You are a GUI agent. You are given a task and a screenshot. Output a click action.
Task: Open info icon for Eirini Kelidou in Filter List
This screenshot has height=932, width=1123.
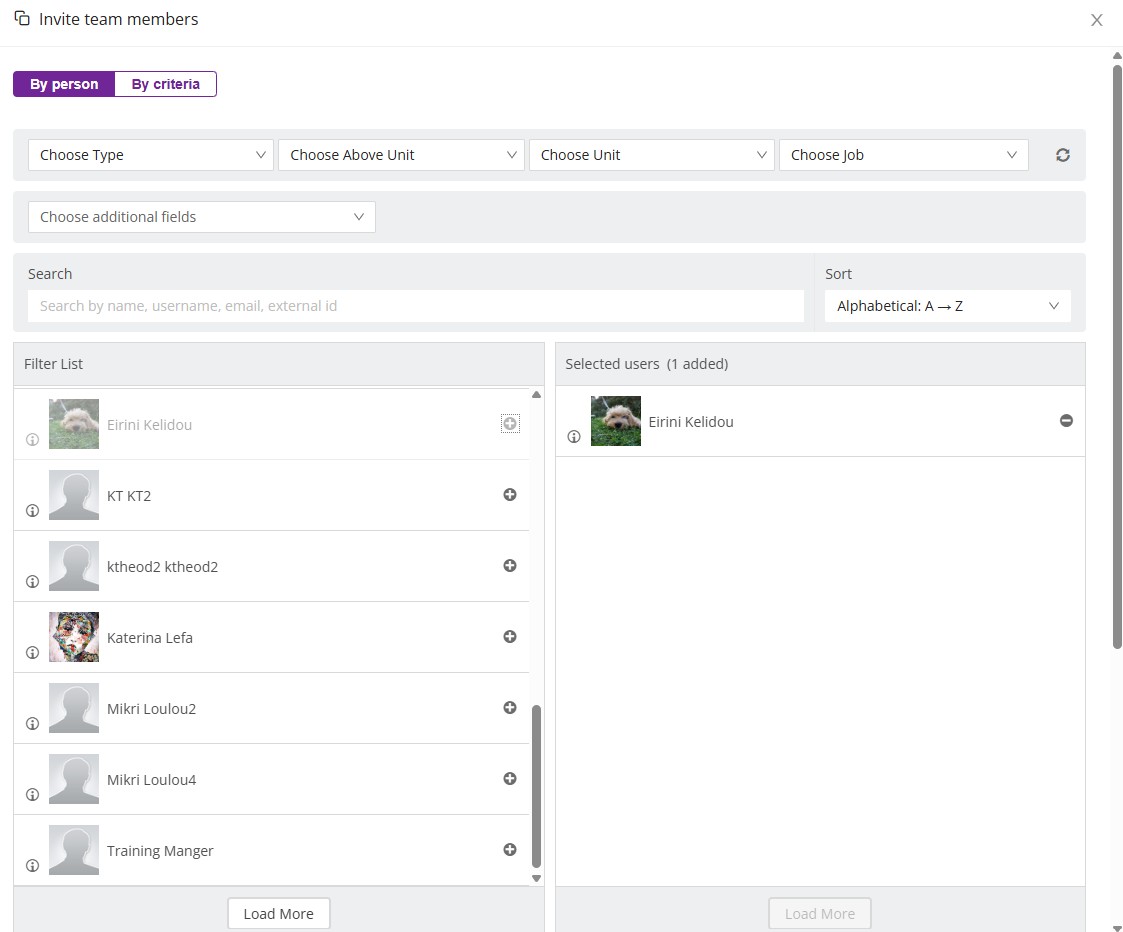32,440
